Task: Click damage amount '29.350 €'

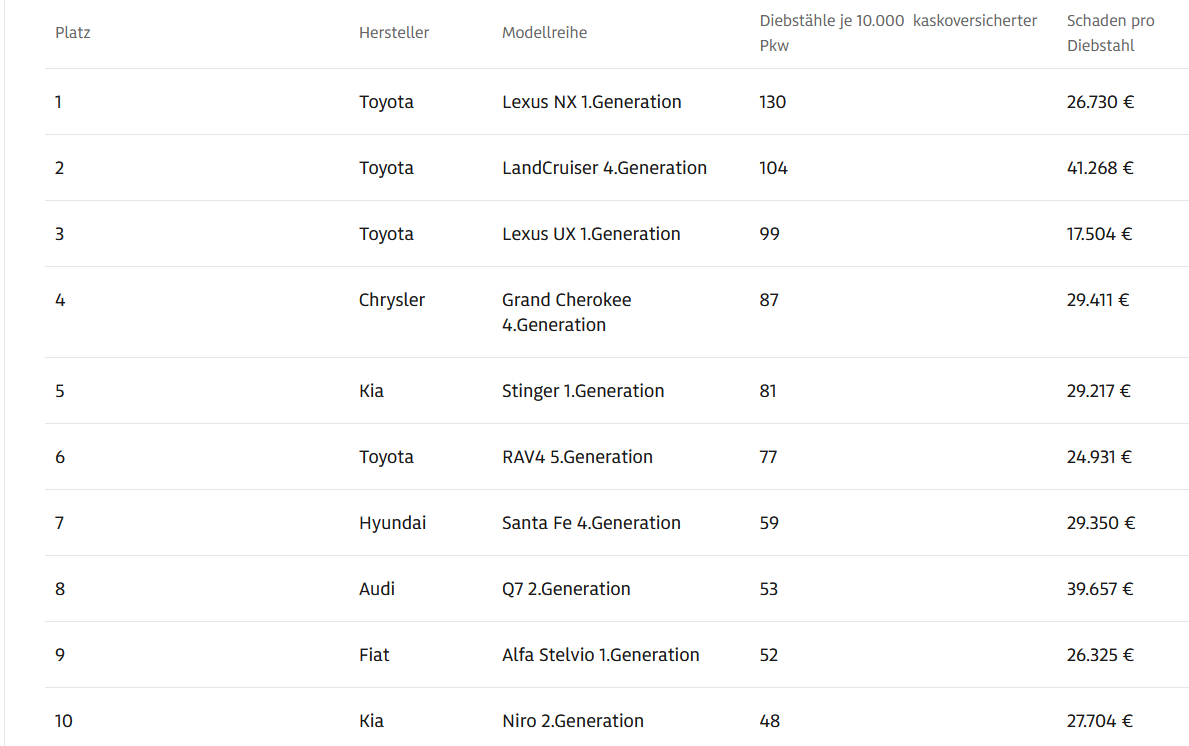Action: pos(1101,522)
